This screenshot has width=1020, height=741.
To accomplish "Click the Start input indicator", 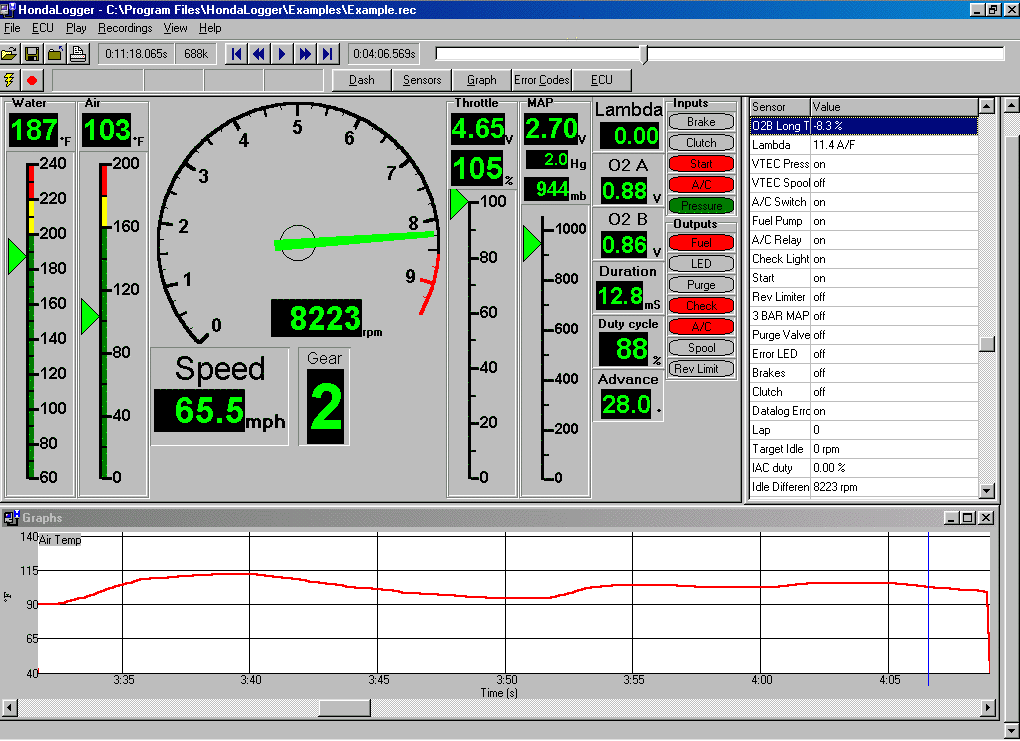I will pos(701,164).
